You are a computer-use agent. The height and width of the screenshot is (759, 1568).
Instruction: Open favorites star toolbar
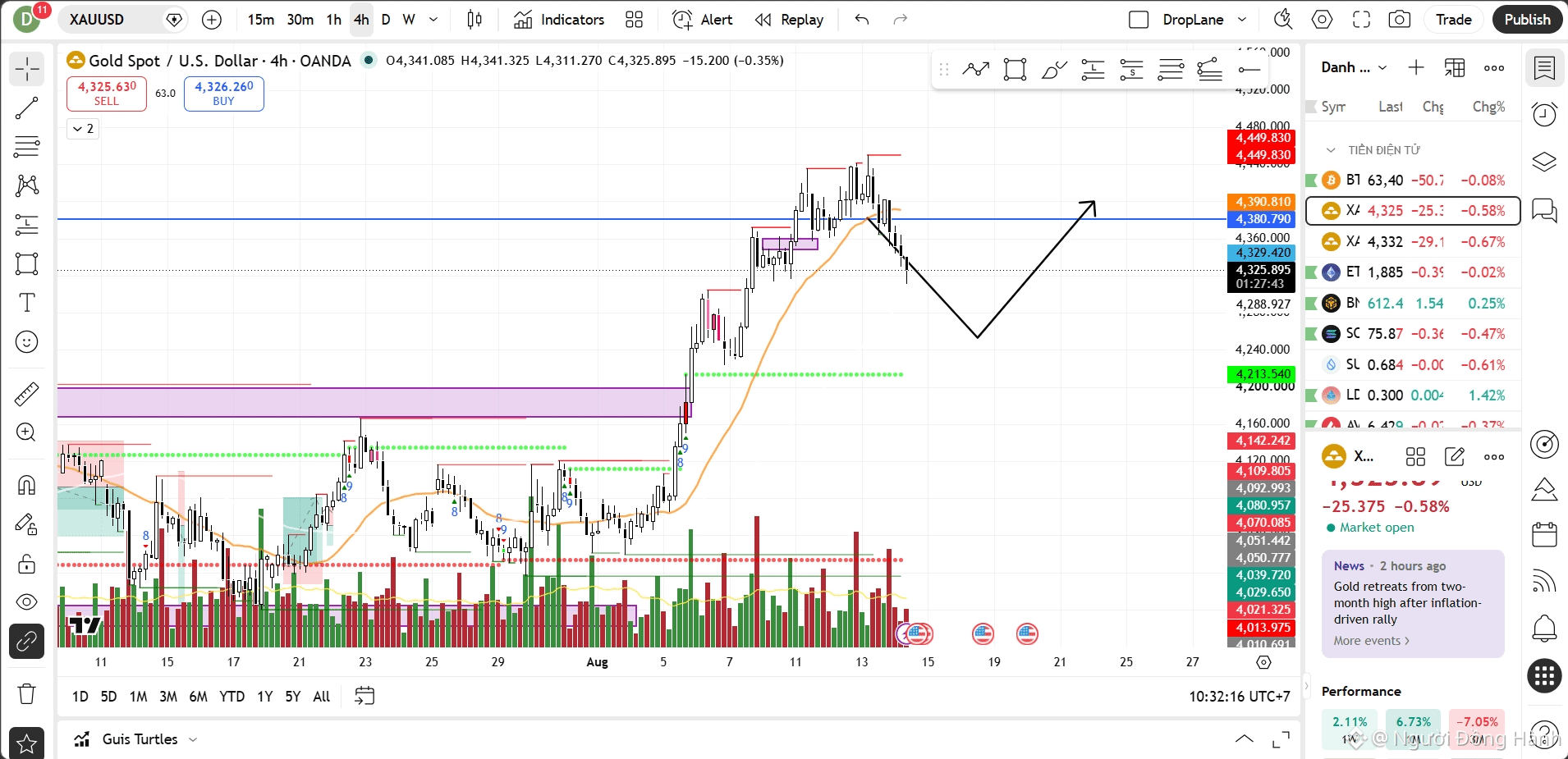point(26,743)
